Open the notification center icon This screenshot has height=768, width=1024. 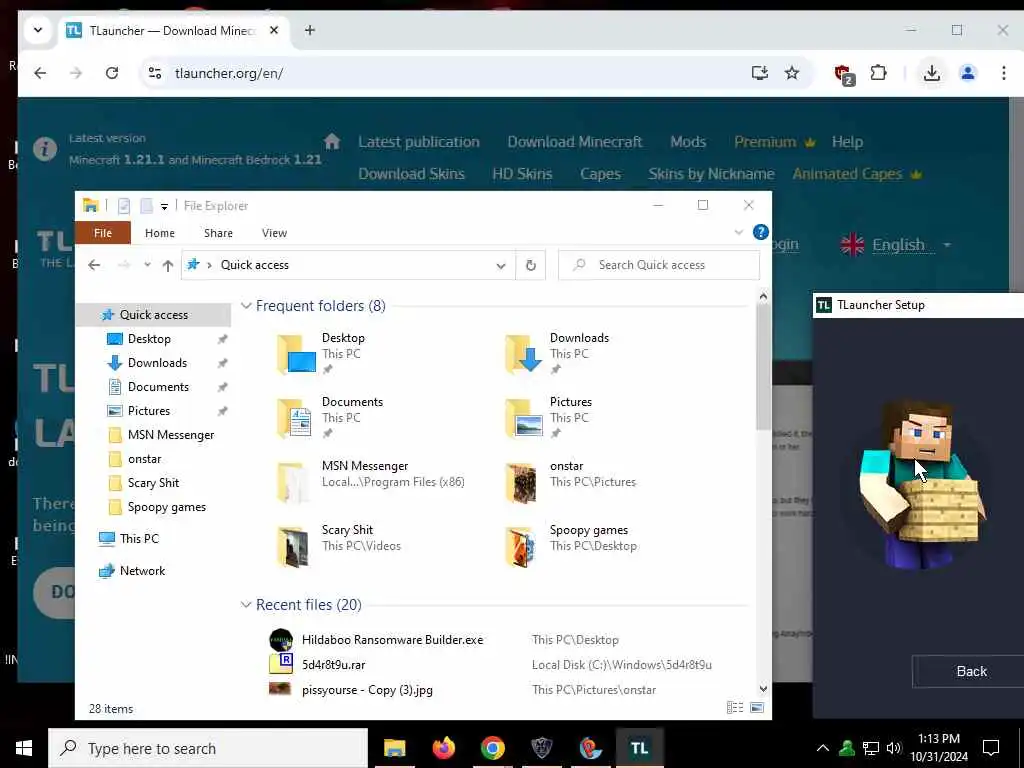click(991, 748)
